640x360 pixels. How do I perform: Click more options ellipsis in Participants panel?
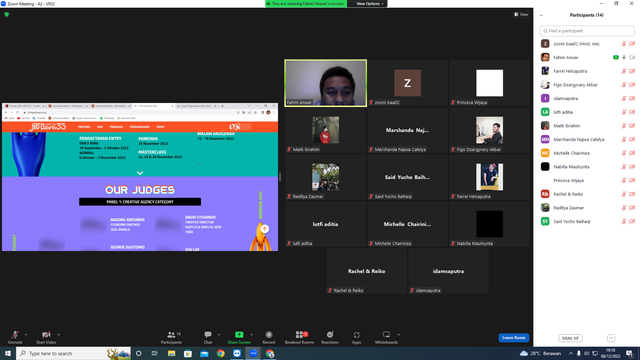click(x=611, y=338)
